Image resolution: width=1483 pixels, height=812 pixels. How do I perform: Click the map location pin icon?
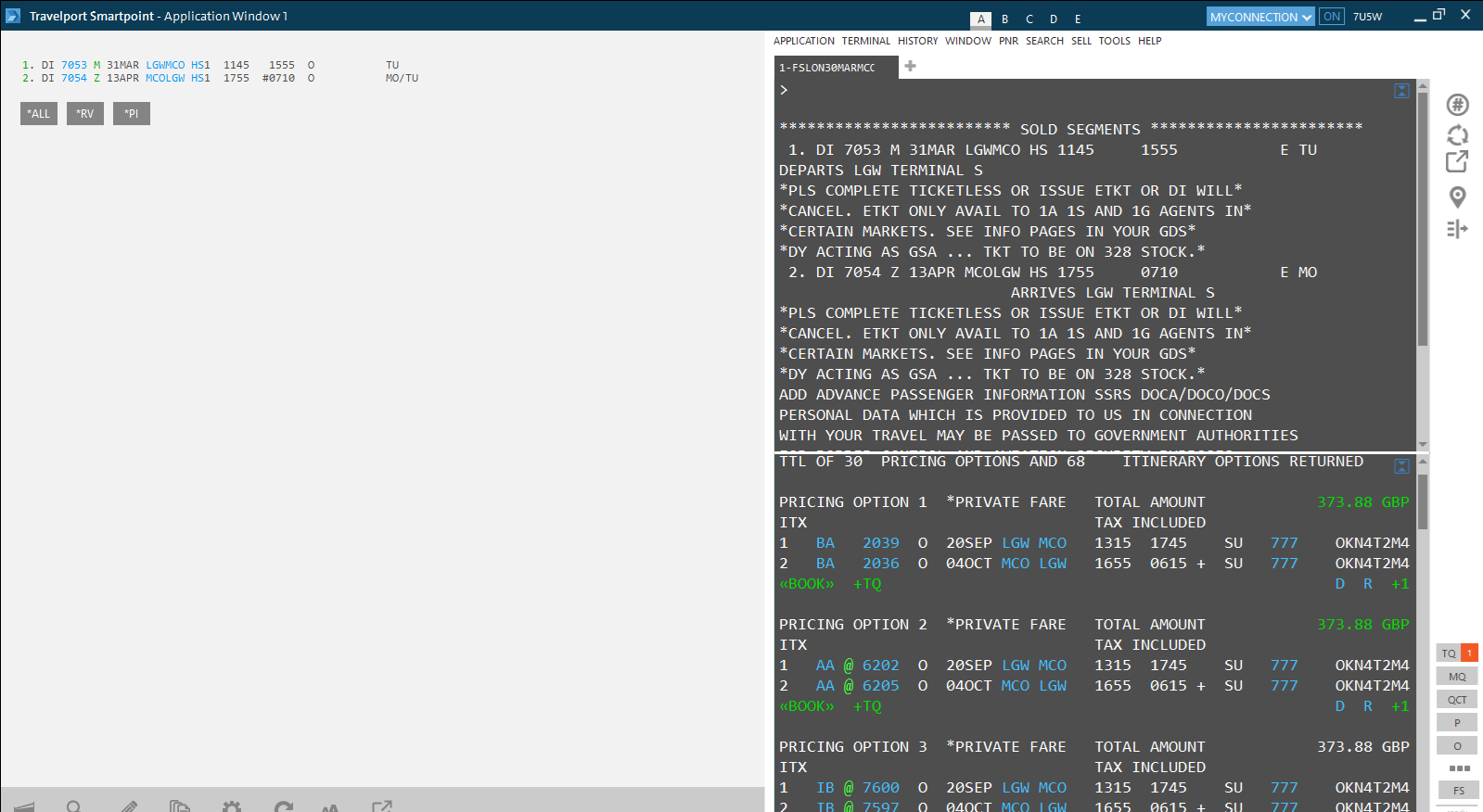coord(1457,197)
